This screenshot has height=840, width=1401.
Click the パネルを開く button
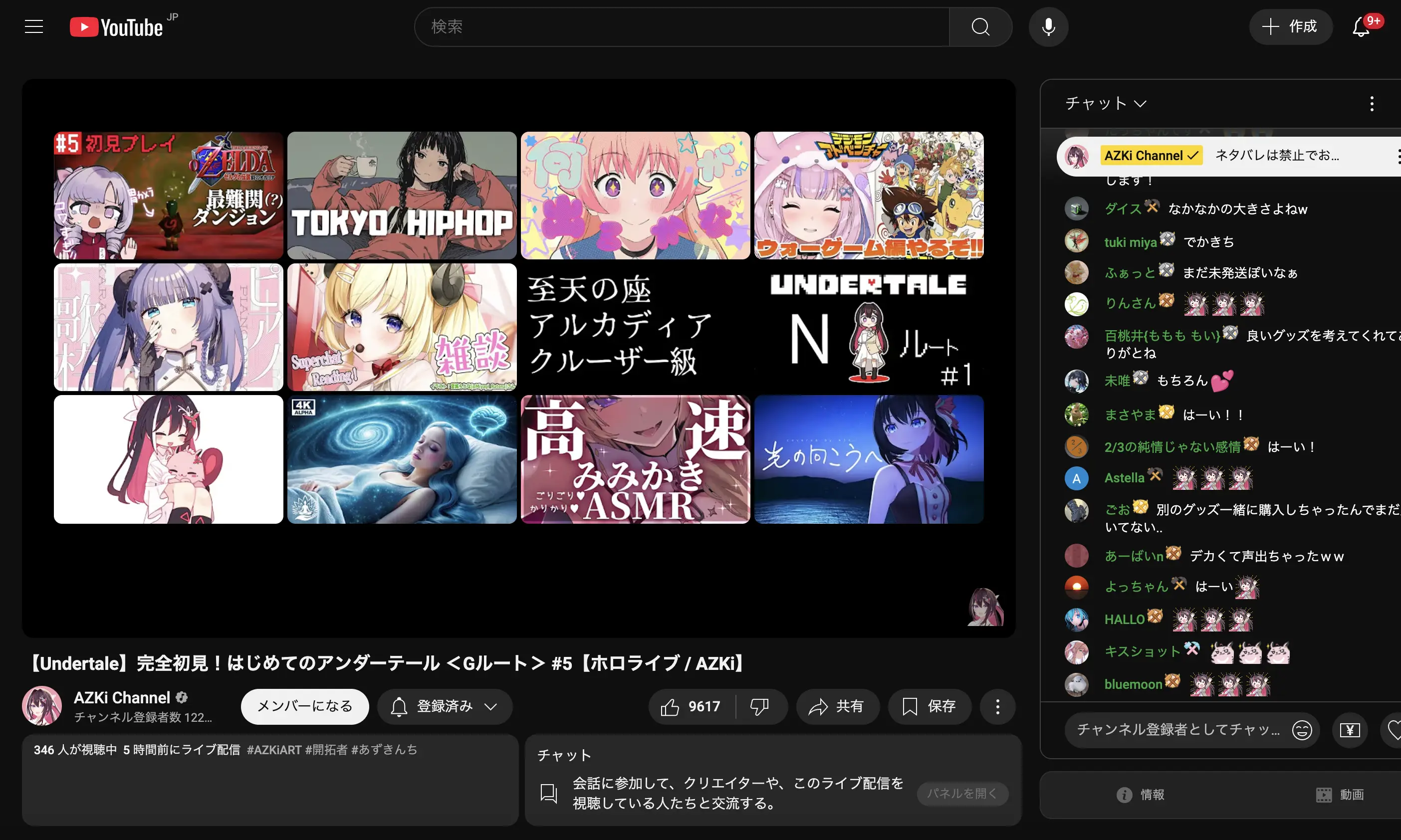962,794
